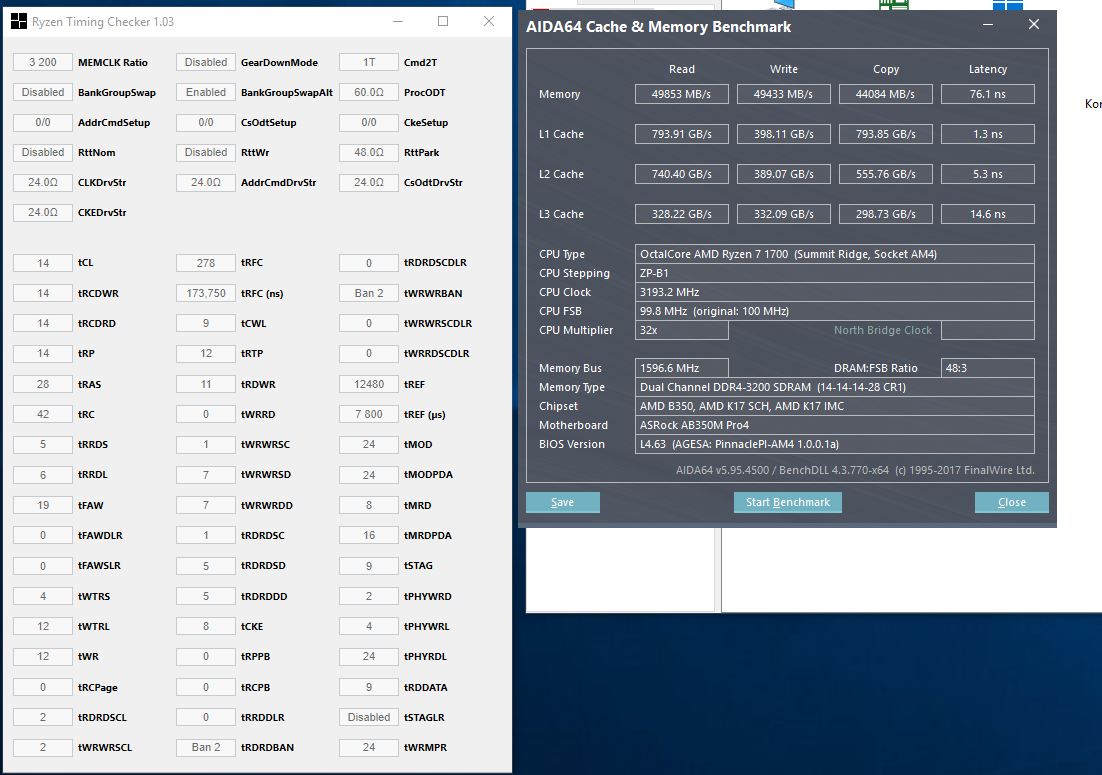The height and width of the screenshot is (775, 1102).
Task: Click the DRAM:FSB Ratio 48:3 field
Action: point(987,368)
